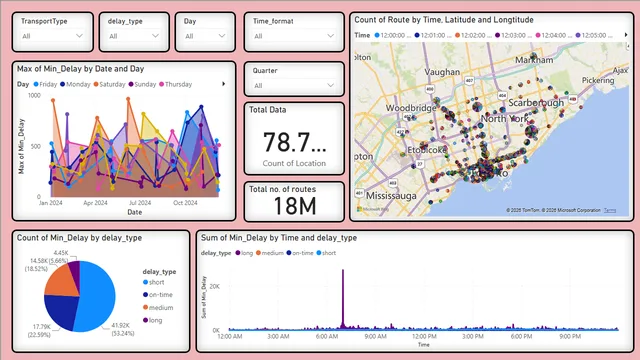Image resolution: width=640 pixels, height=360 pixels.
Task: Click the Jul 2024 axis label
Action: (x=140, y=203)
